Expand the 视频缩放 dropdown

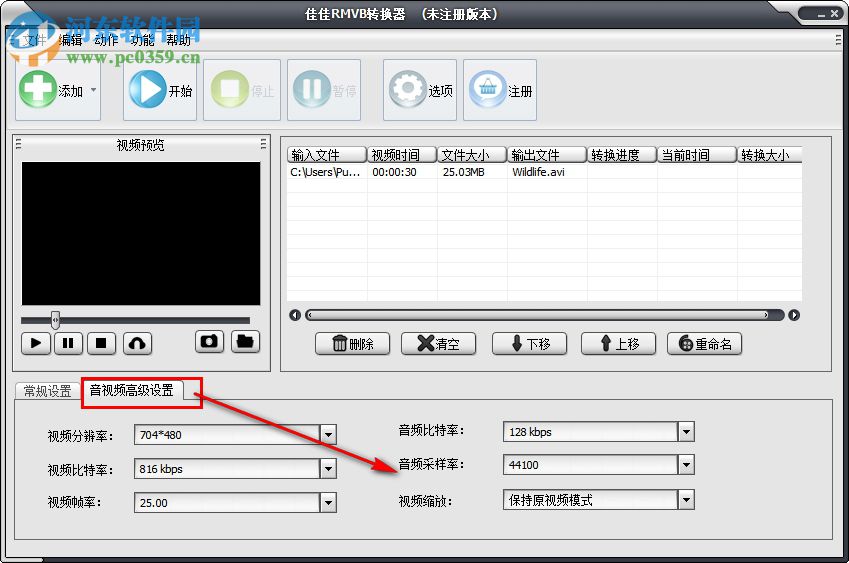point(686,500)
